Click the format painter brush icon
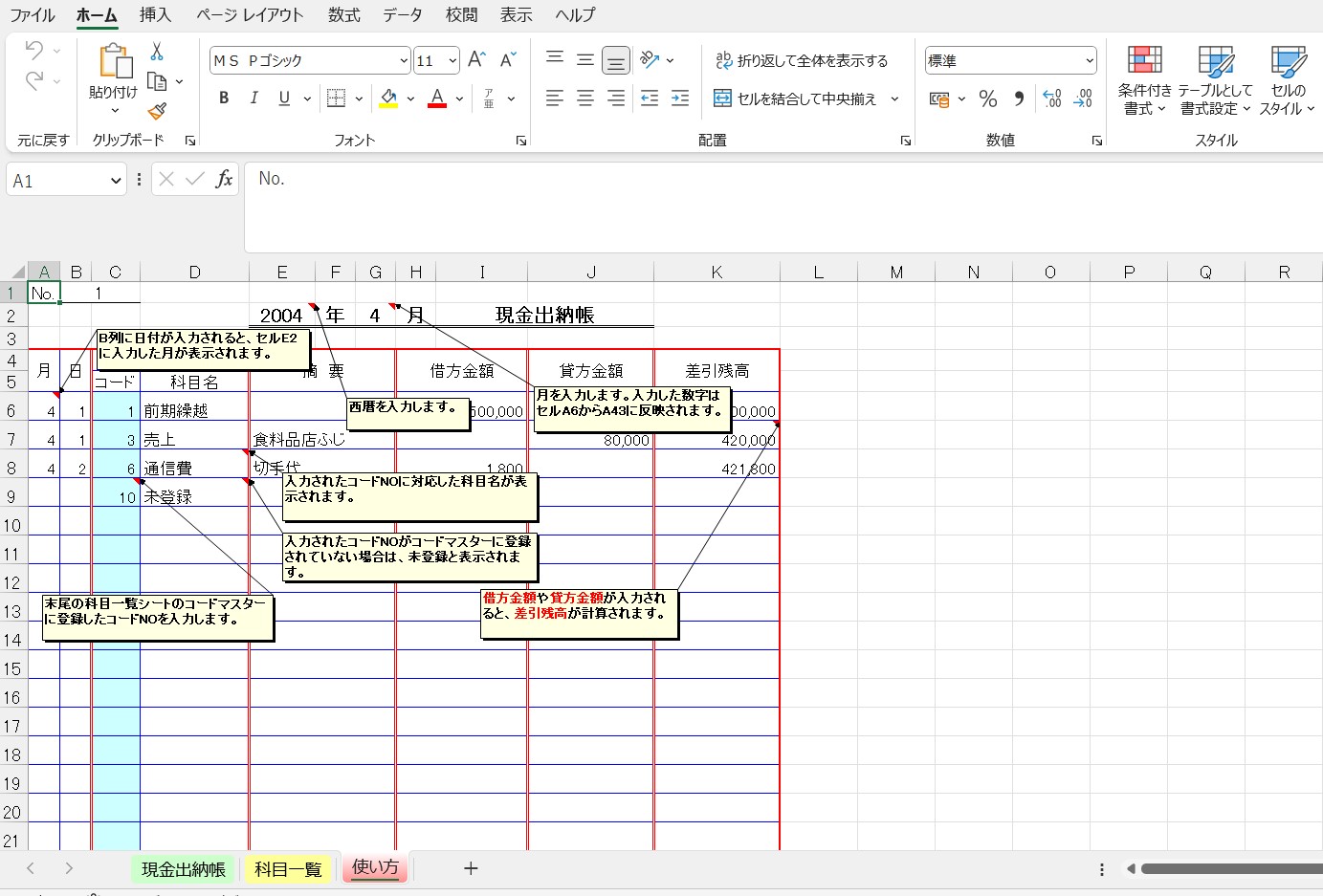 click(x=157, y=112)
